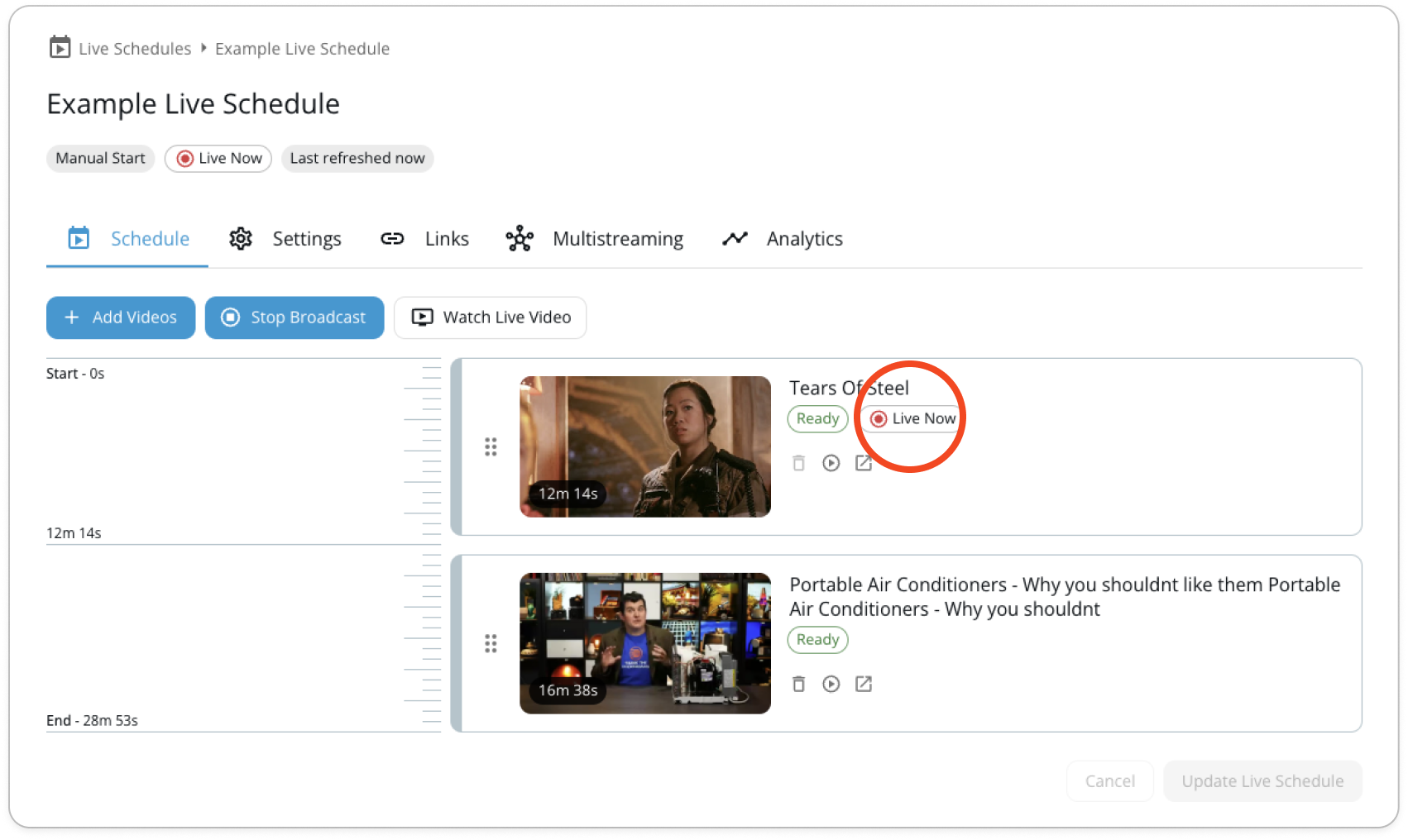Viewport: 1408px width, 840px height.
Task: Click Watch Live Video button
Action: pos(491,317)
